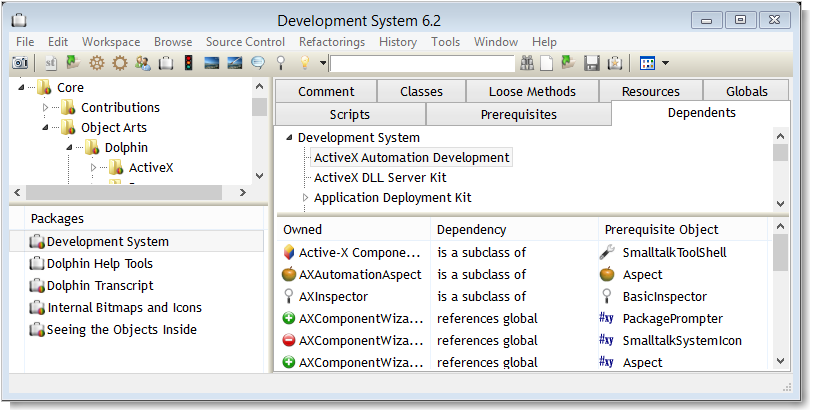This screenshot has width=820, height=420.
Task: Click the gear icon next to the people icon
Action: pyautogui.click(x=120, y=63)
